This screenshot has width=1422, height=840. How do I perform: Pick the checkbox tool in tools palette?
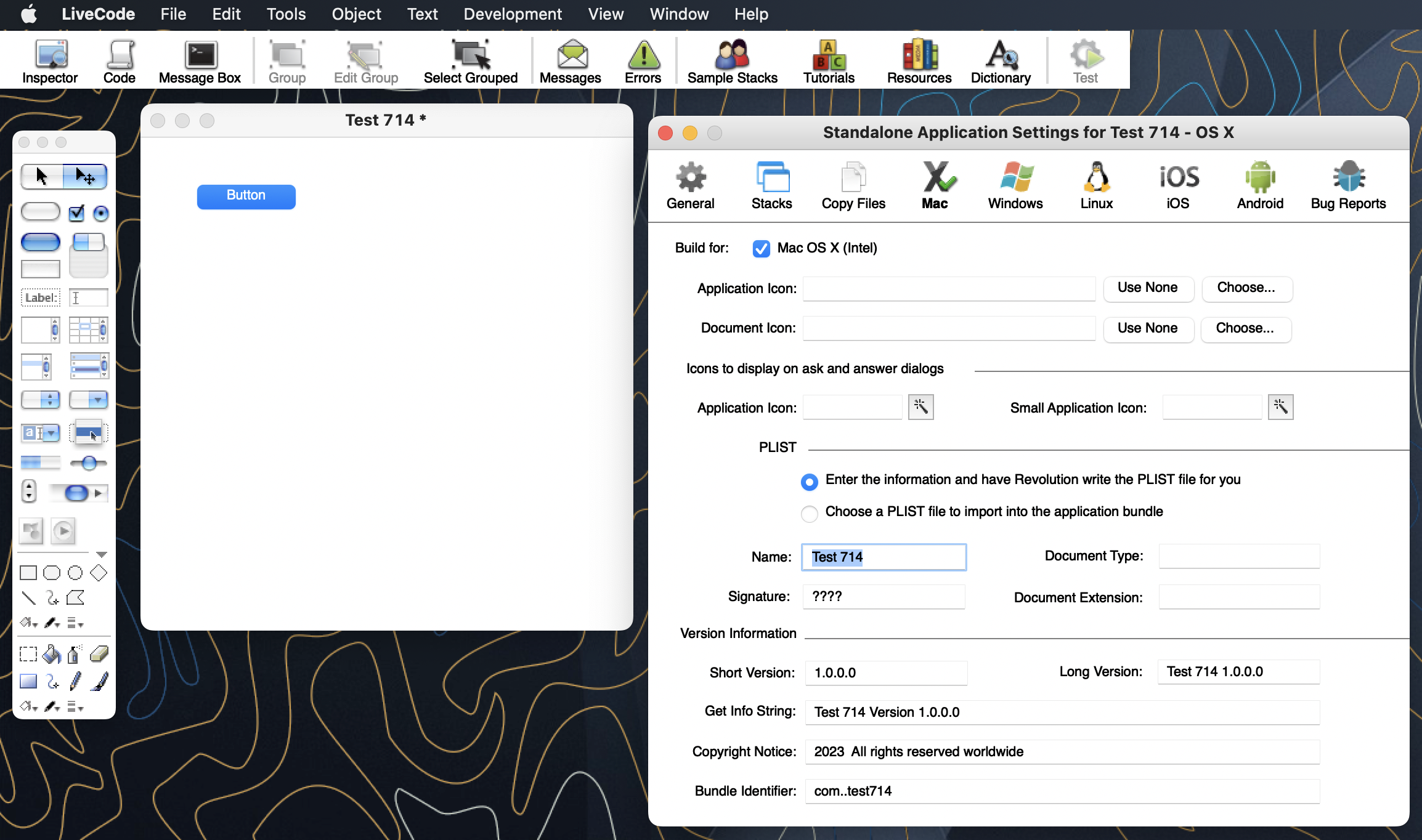click(x=76, y=213)
